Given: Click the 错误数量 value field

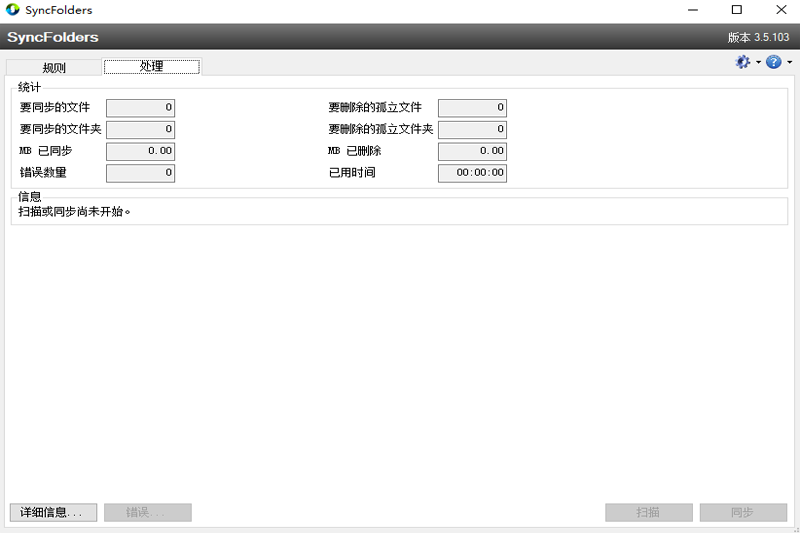Looking at the screenshot, I should tap(140, 173).
